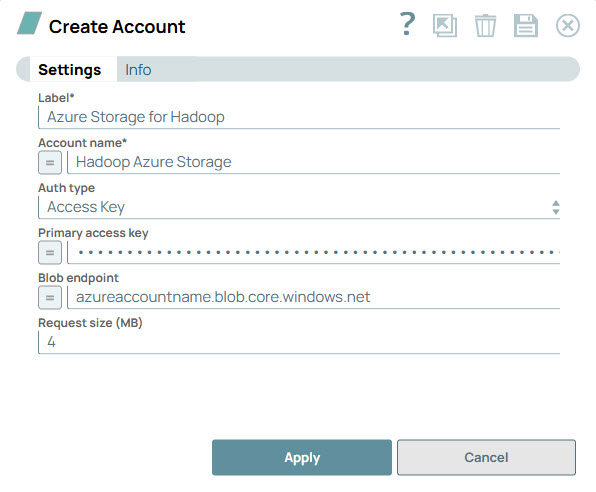Click the export/pop-out icon in header

(x=445, y=25)
